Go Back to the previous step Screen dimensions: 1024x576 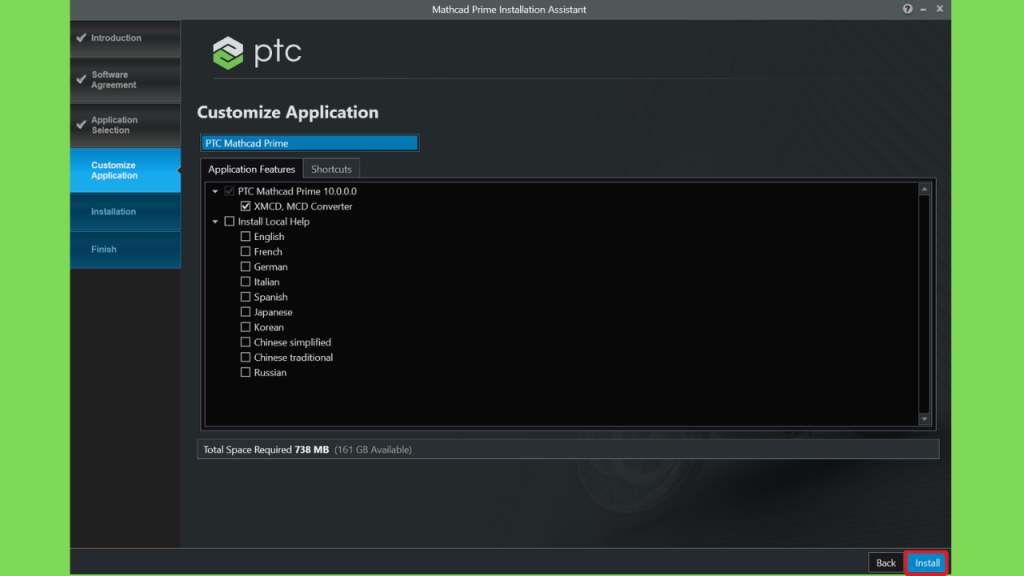tap(886, 563)
